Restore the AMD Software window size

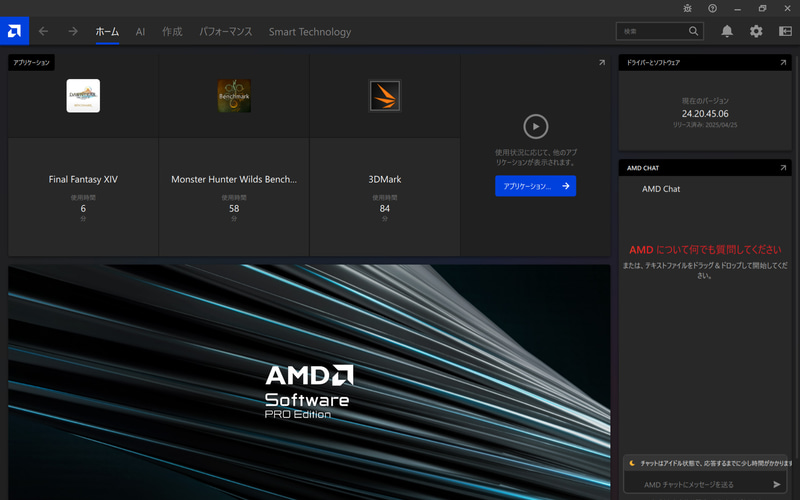point(762,8)
